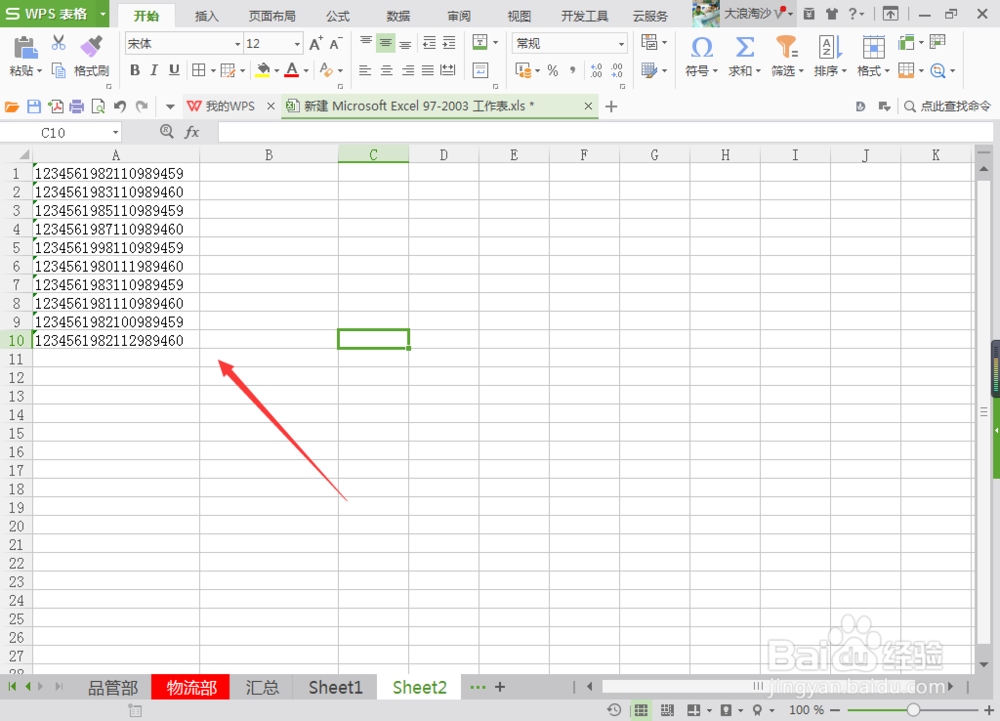Viewport: 1000px width, 721px height.
Task: Open the font size dropdown 12
Action: pos(297,44)
